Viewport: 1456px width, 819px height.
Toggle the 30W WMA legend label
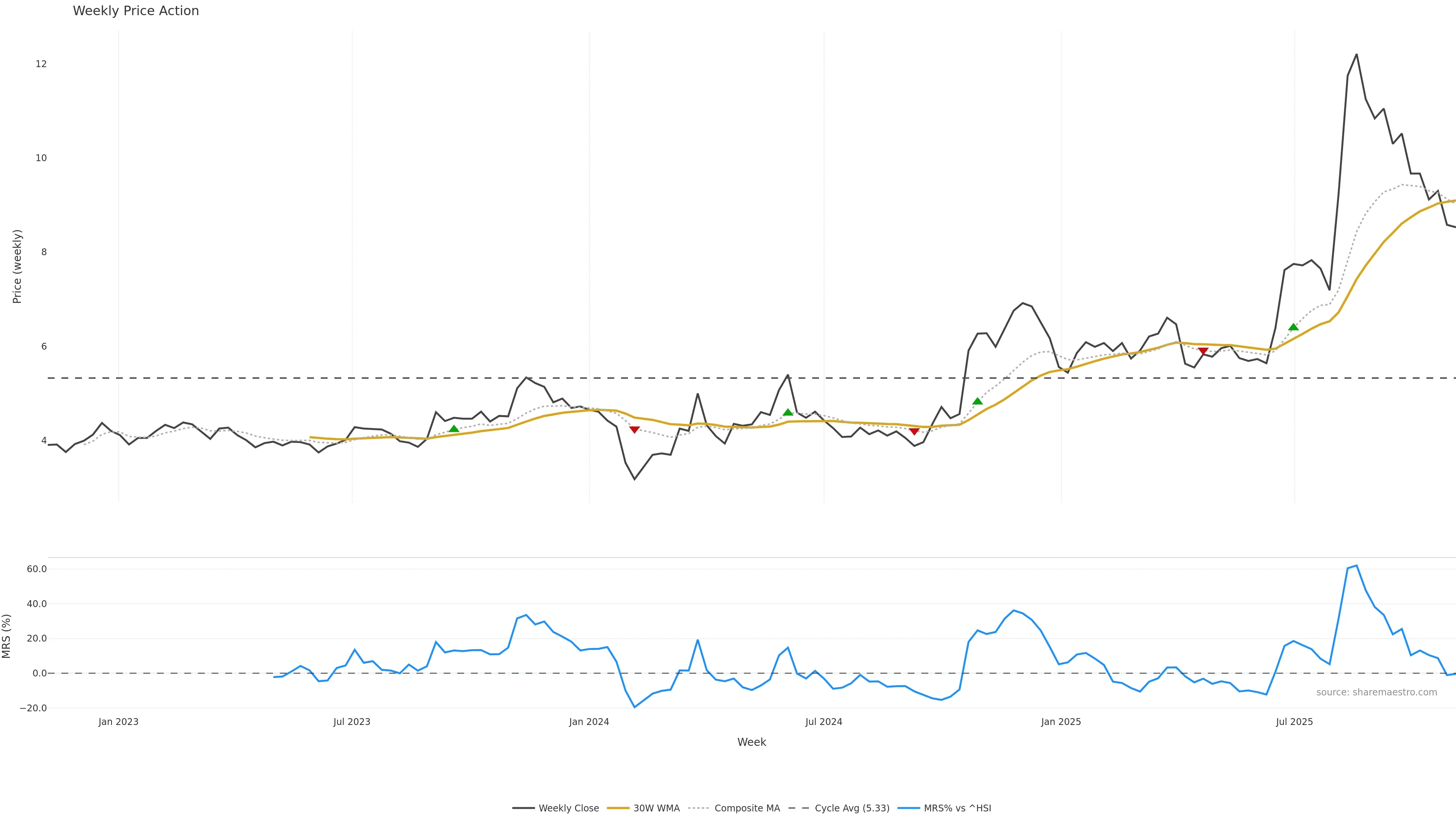click(x=656, y=808)
